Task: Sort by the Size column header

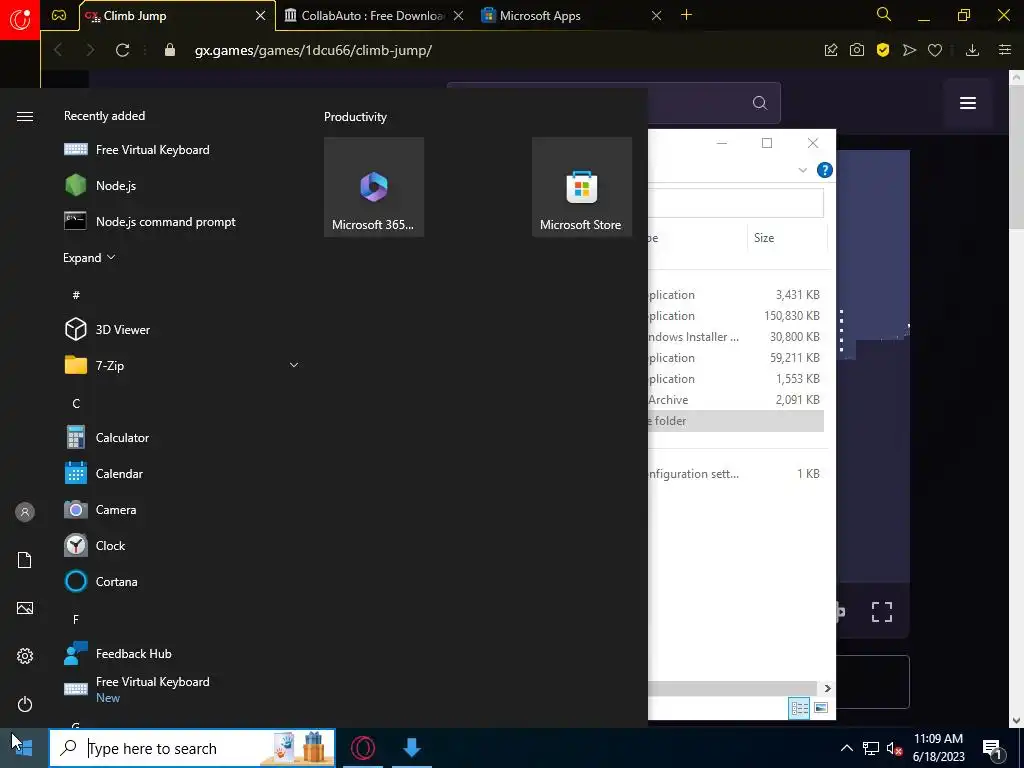Action: [787, 238]
